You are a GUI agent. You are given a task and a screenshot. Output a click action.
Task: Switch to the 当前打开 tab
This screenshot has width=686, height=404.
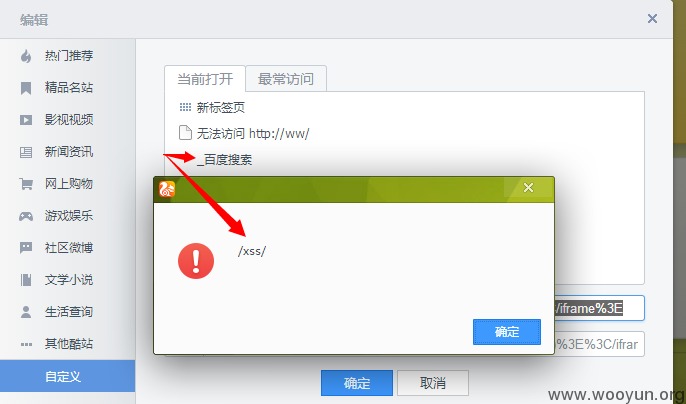click(205, 79)
